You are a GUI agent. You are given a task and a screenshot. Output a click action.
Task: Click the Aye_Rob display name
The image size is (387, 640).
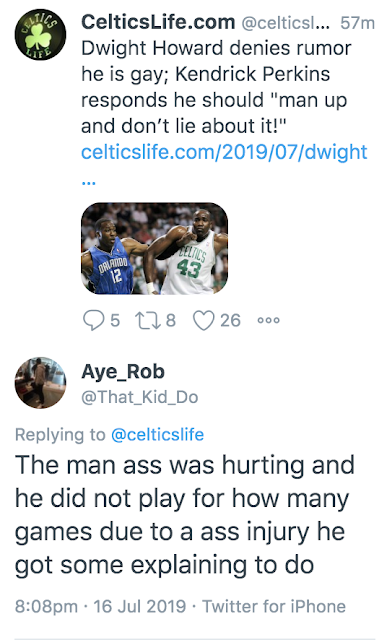click(x=123, y=371)
